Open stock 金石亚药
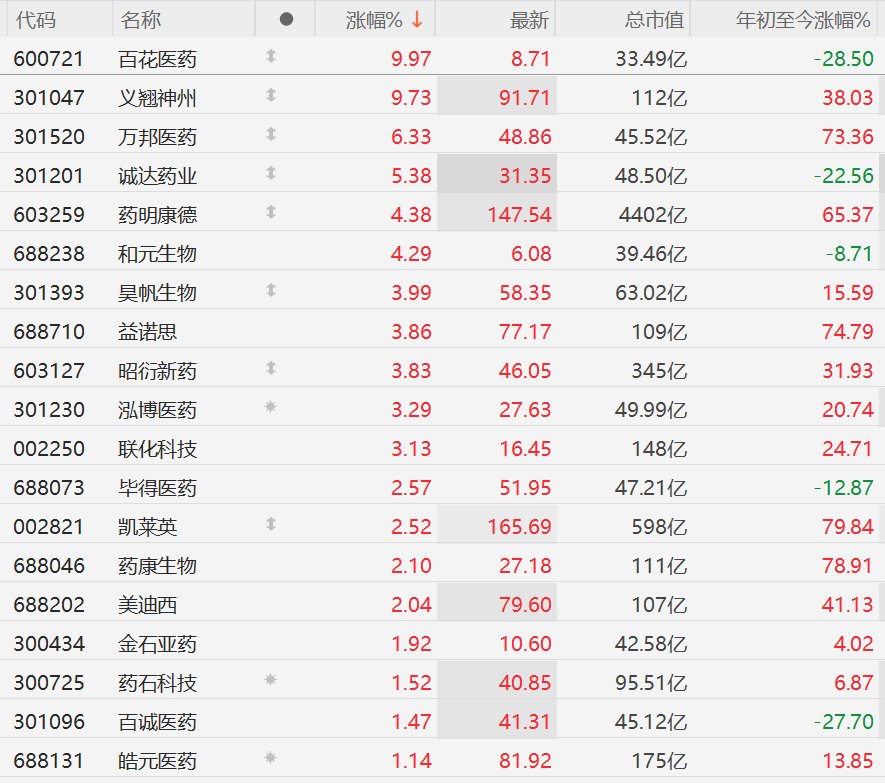The width and height of the screenshot is (885, 783). (x=157, y=644)
